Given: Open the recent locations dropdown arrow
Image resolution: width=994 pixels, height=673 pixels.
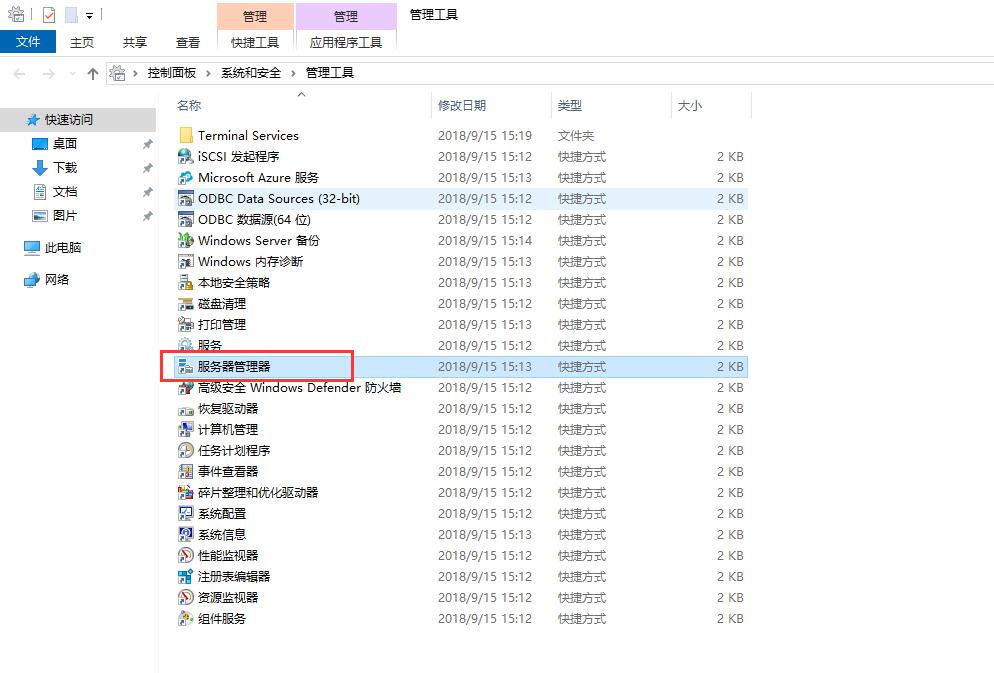Looking at the screenshot, I should click(x=72, y=74).
